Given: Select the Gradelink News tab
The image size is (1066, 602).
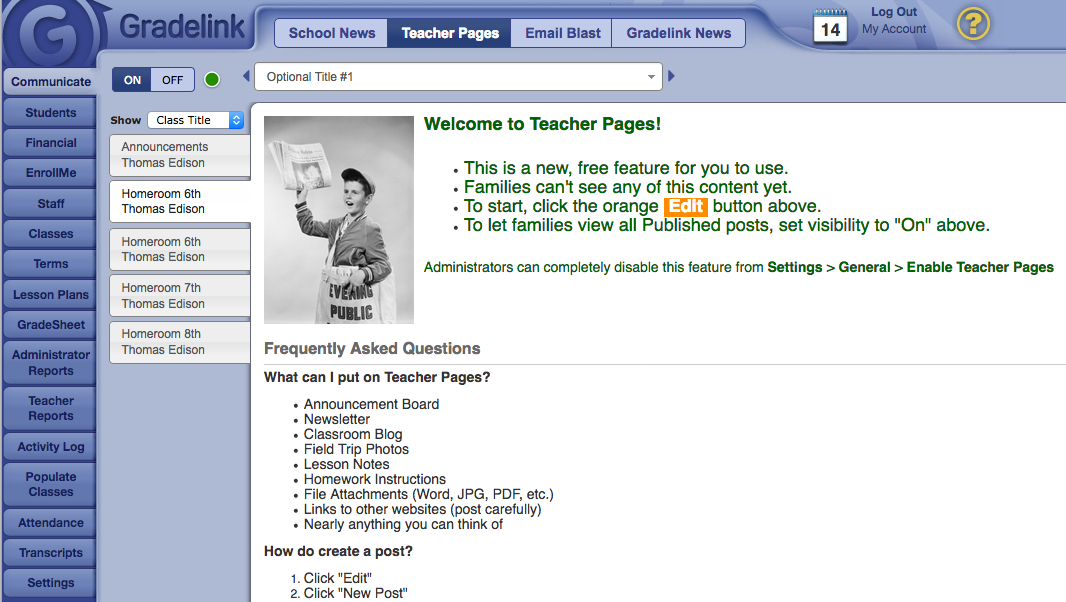Looking at the screenshot, I should coord(679,33).
